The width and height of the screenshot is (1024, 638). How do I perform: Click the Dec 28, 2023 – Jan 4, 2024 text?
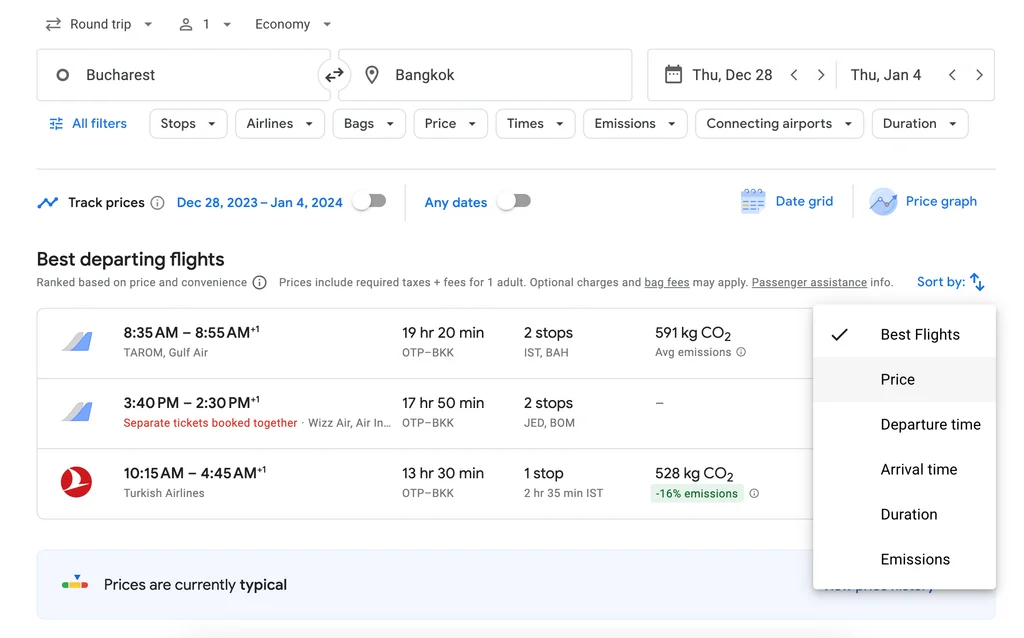pyautogui.click(x=259, y=202)
